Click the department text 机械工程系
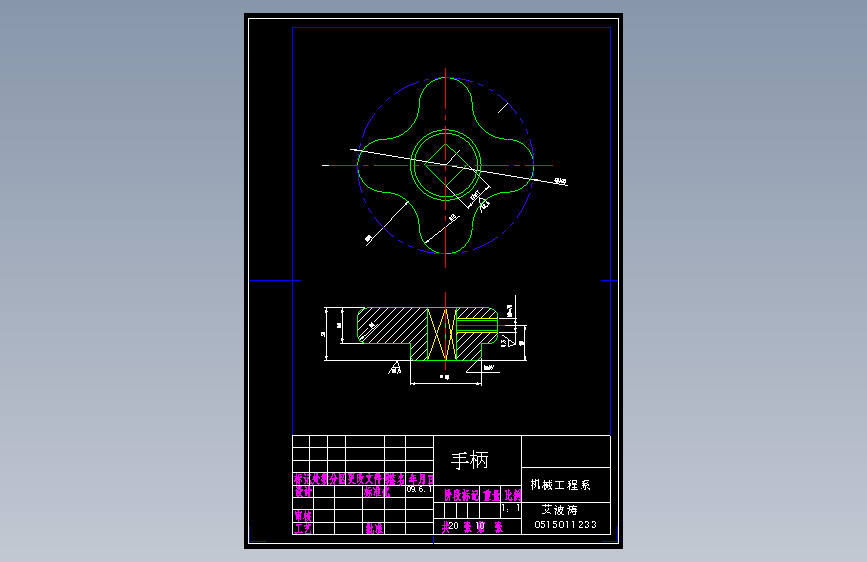Screen dimensions: 867x562 561,485
